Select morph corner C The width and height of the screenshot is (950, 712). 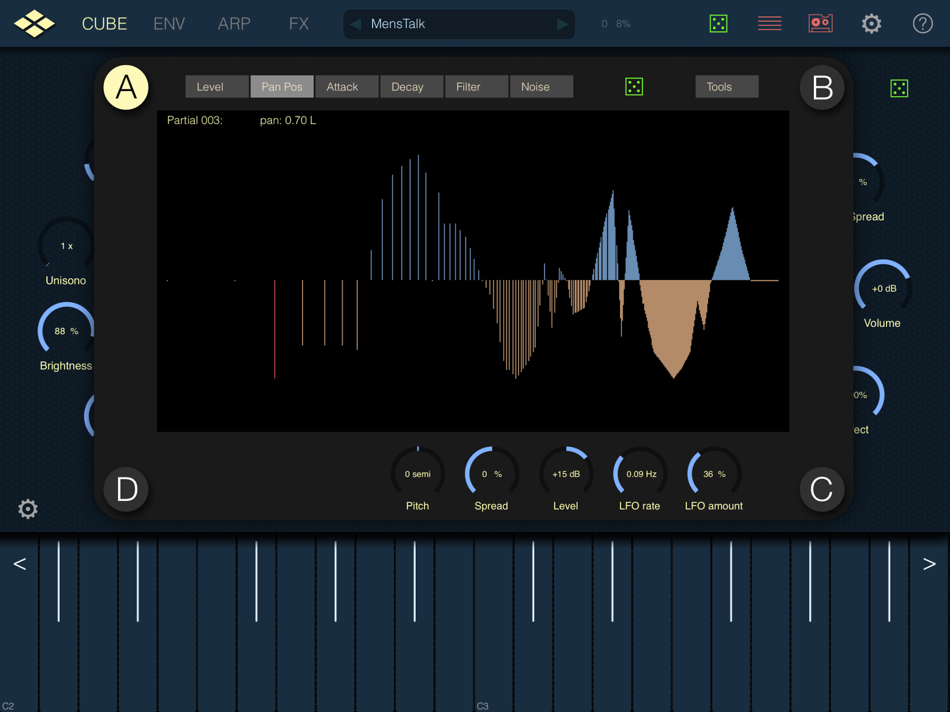point(822,490)
